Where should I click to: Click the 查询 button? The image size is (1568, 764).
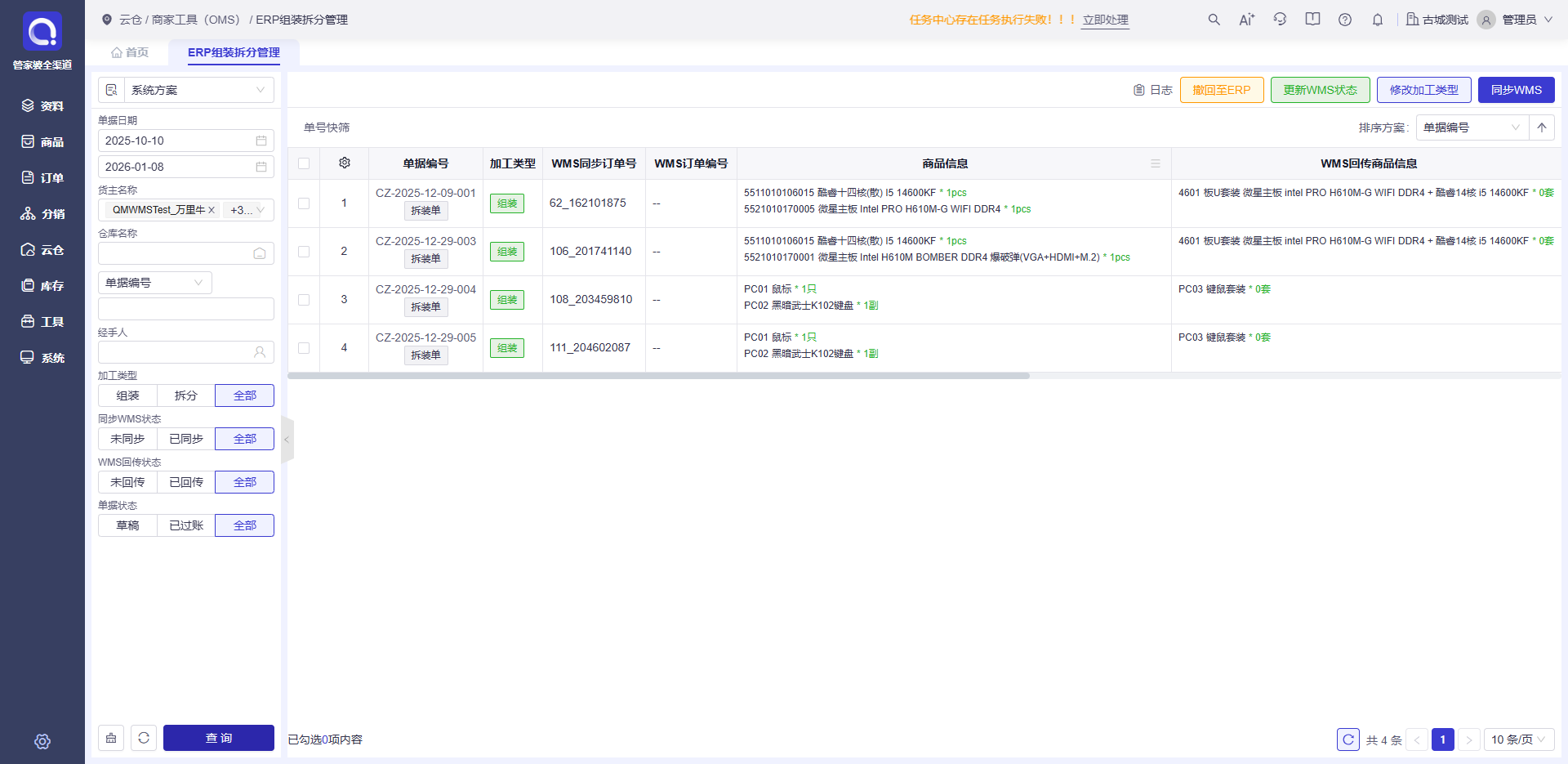[x=219, y=738]
